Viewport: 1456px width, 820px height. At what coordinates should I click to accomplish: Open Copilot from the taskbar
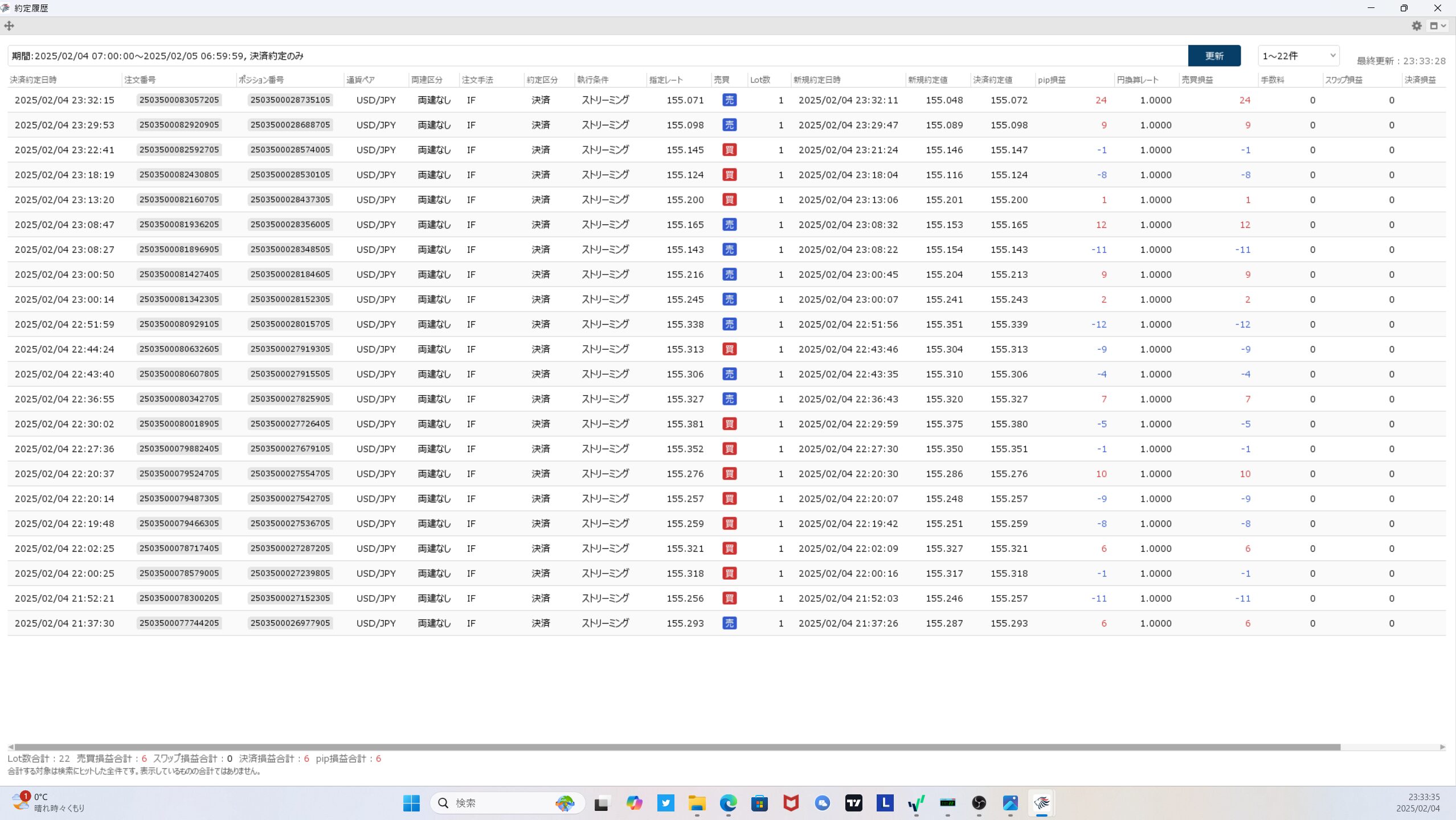pos(634,803)
